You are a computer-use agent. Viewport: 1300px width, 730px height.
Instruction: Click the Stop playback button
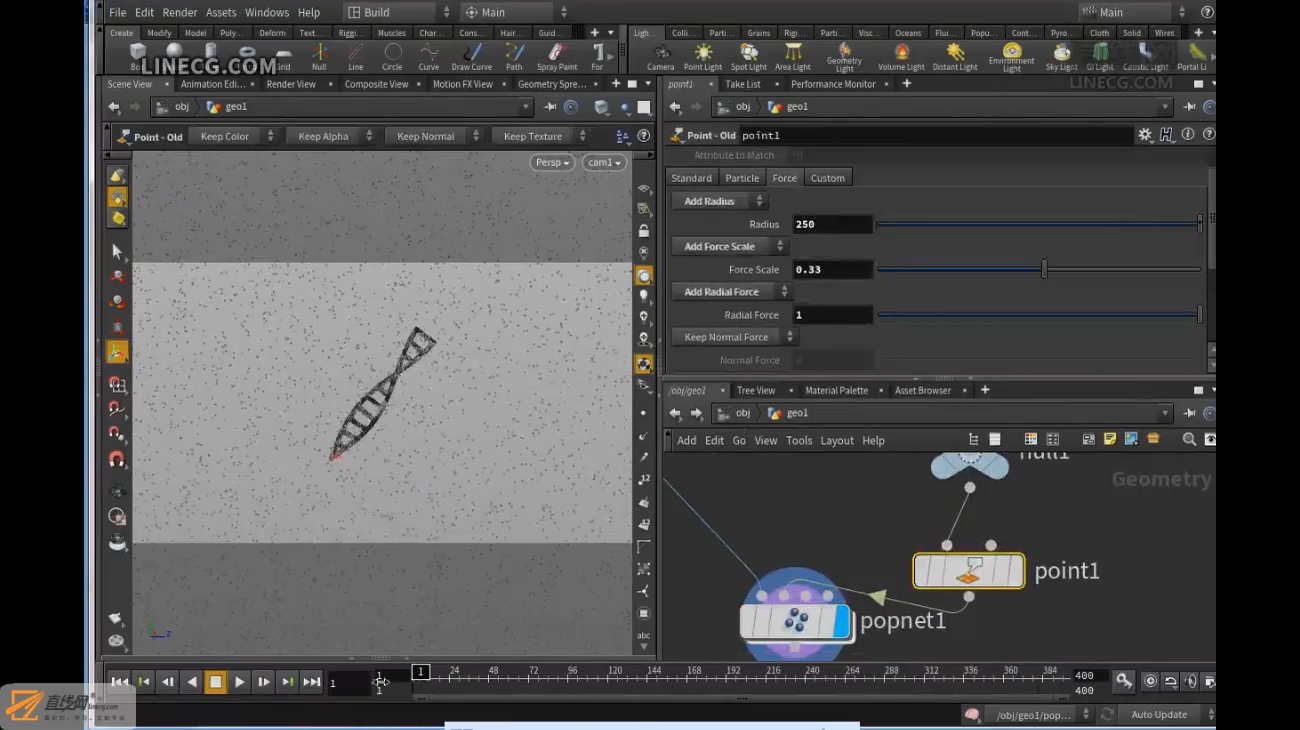click(x=215, y=682)
